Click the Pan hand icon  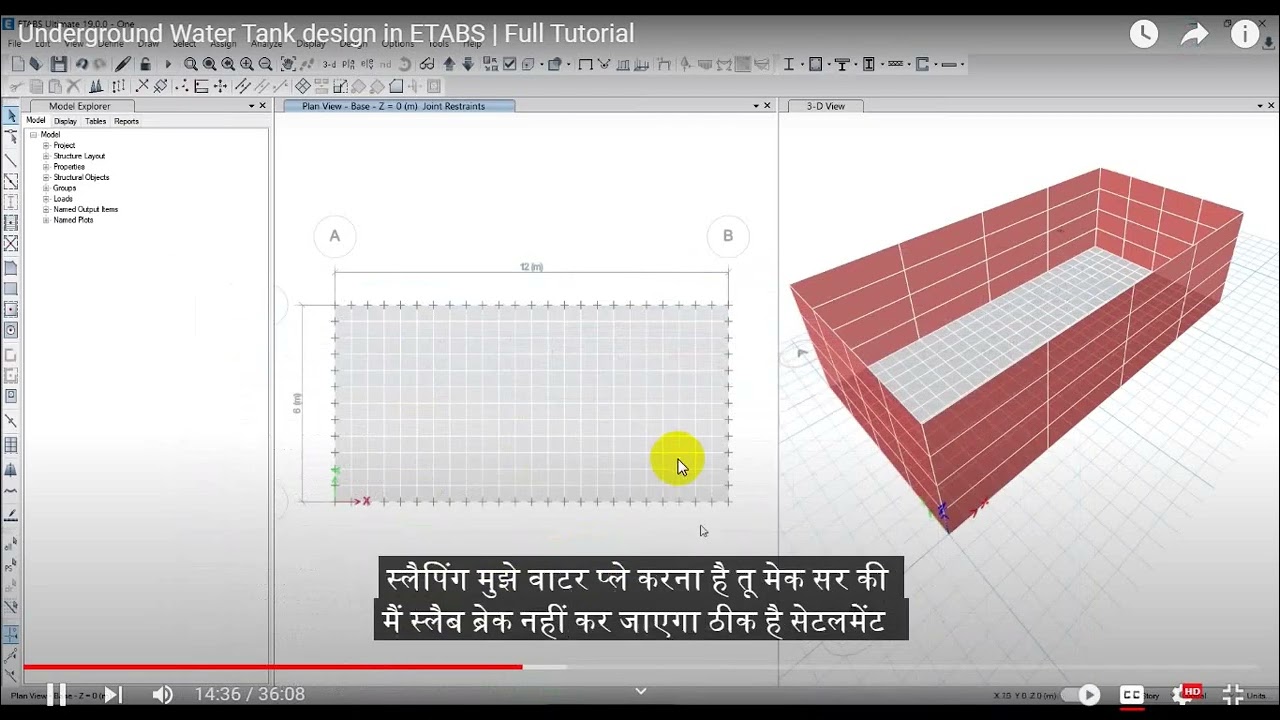[x=287, y=64]
